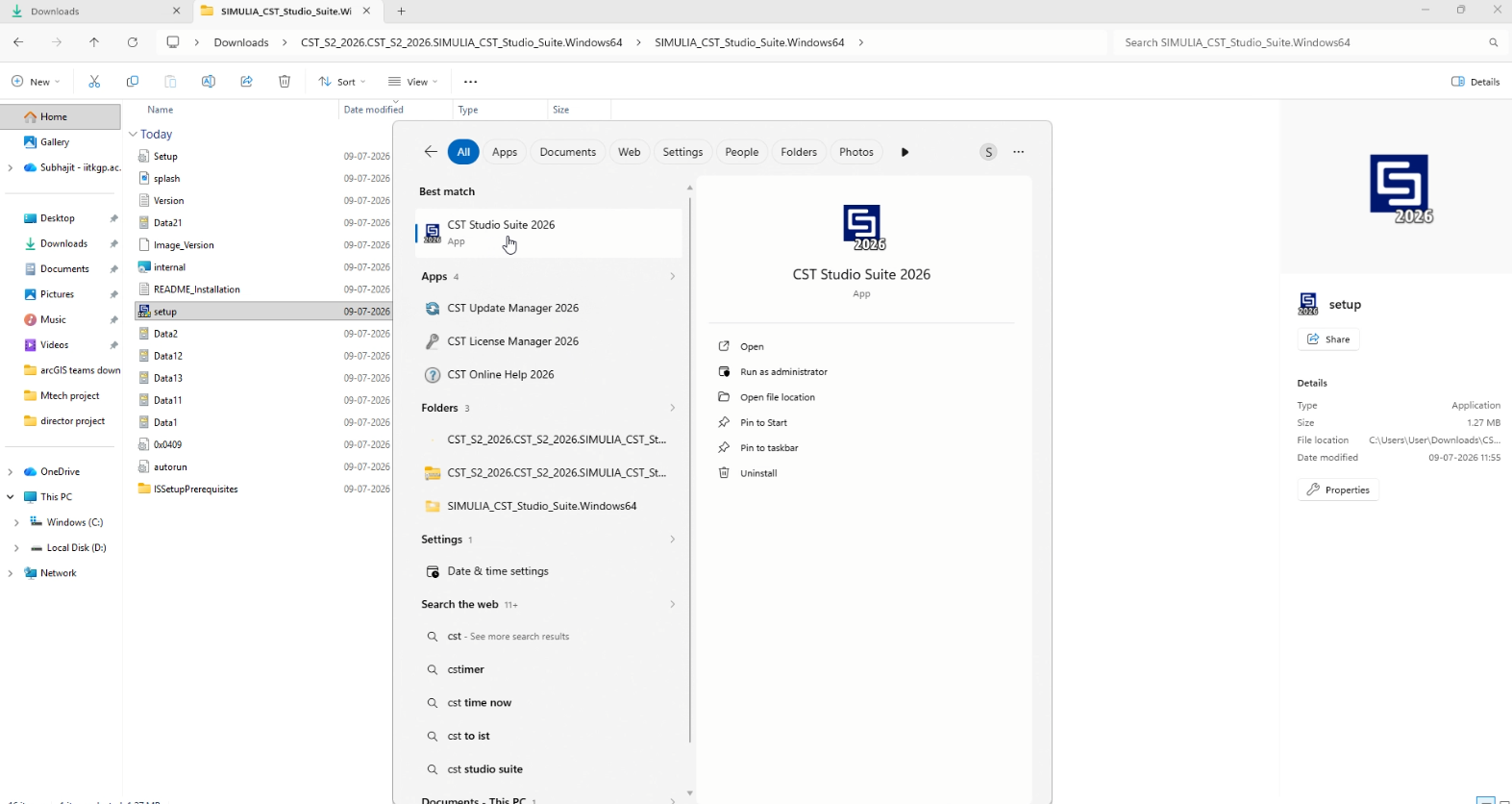The width and height of the screenshot is (1512, 804).
Task: Open search panel more options ellipsis
Action: [x=1019, y=152]
